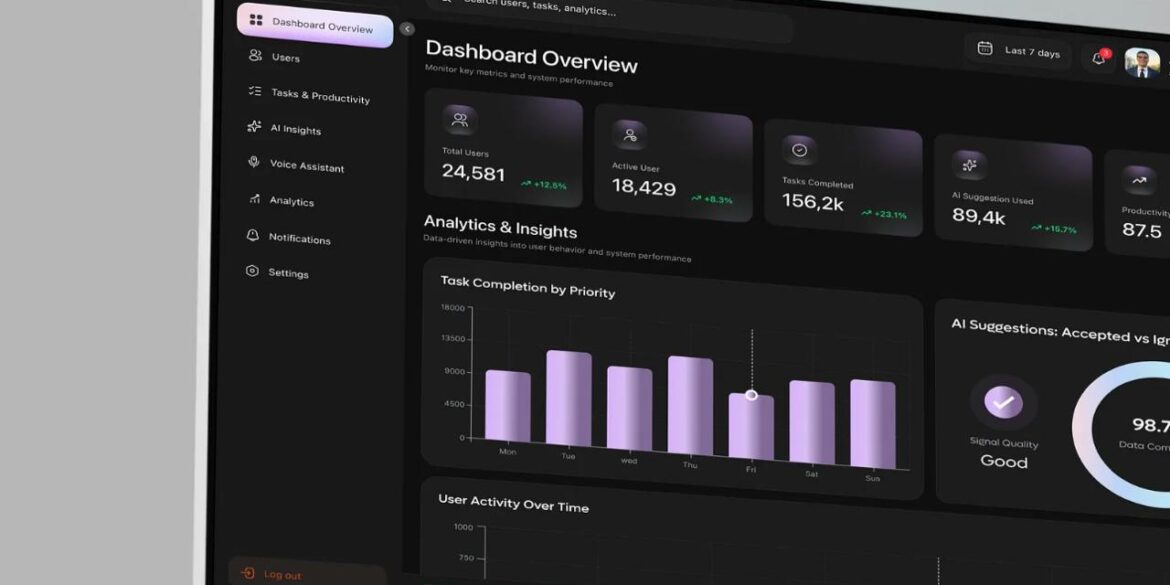This screenshot has width=1170, height=585.
Task: Open Settings from the sidebar
Action: coord(287,273)
